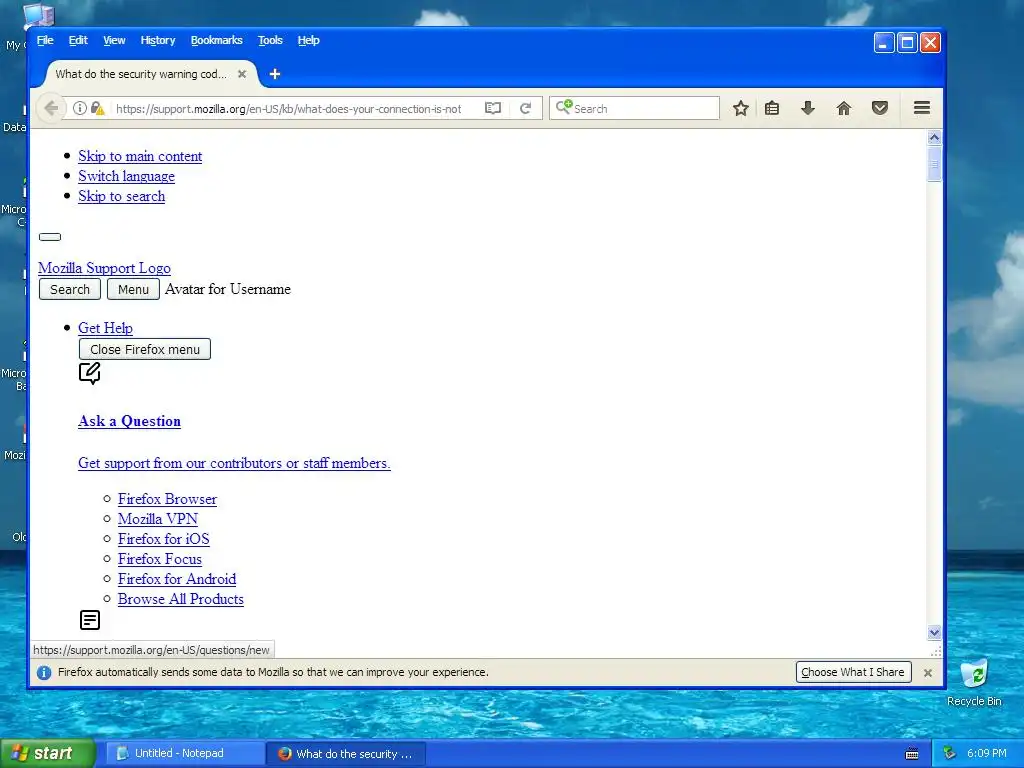This screenshot has height=768, width=1024.
Task: Open the Get Help link
Action: coord(106,328)
